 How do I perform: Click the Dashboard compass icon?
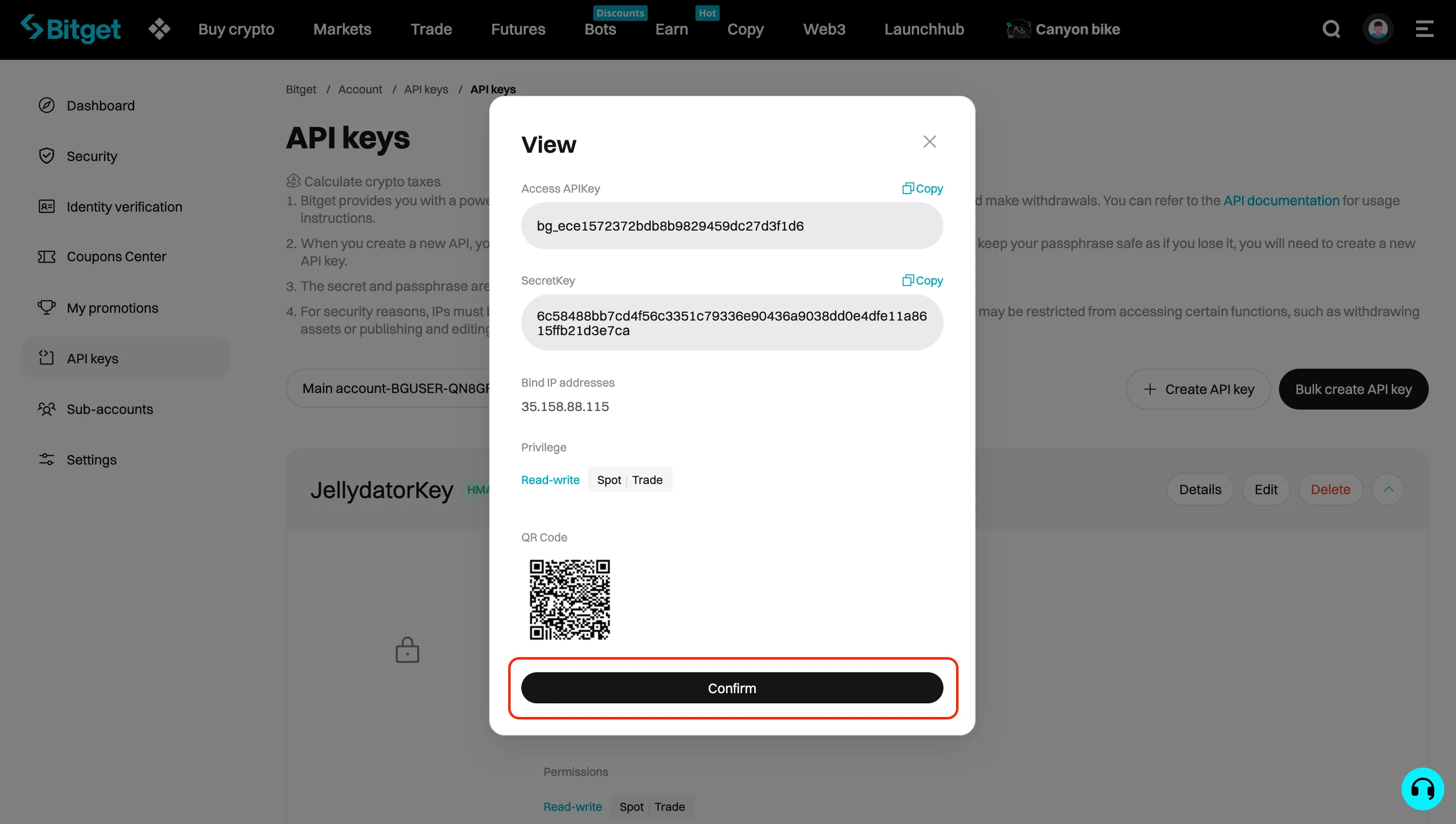46,105
